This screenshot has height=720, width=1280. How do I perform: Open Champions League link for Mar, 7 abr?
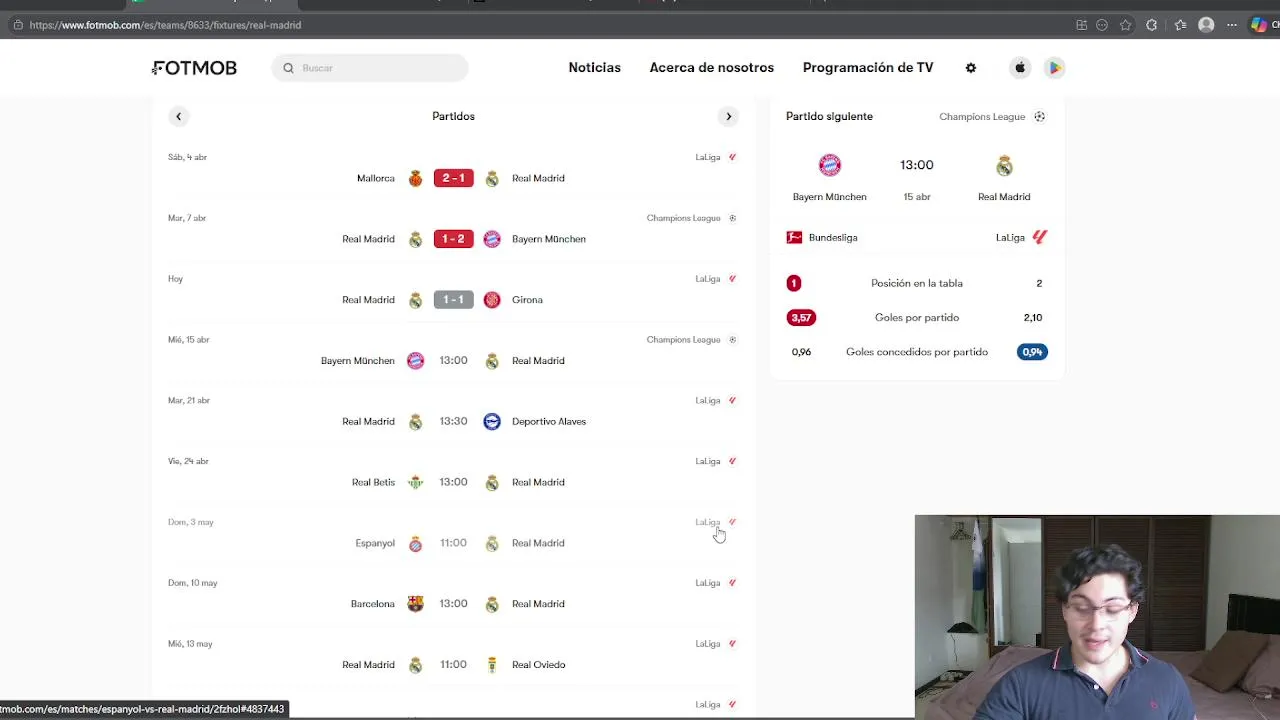(691, 218)
